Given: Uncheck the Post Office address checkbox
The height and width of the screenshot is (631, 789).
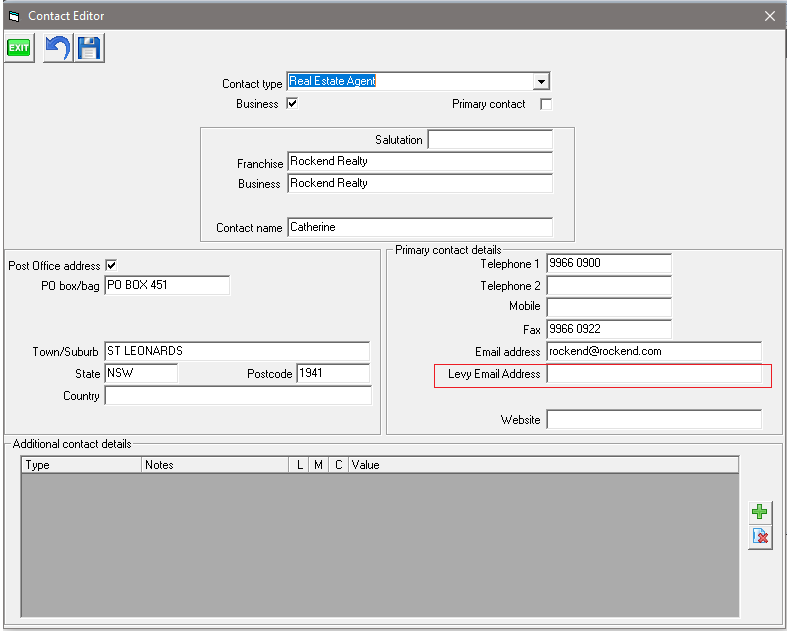Looking at the screenshot, I should click(111, 265).
